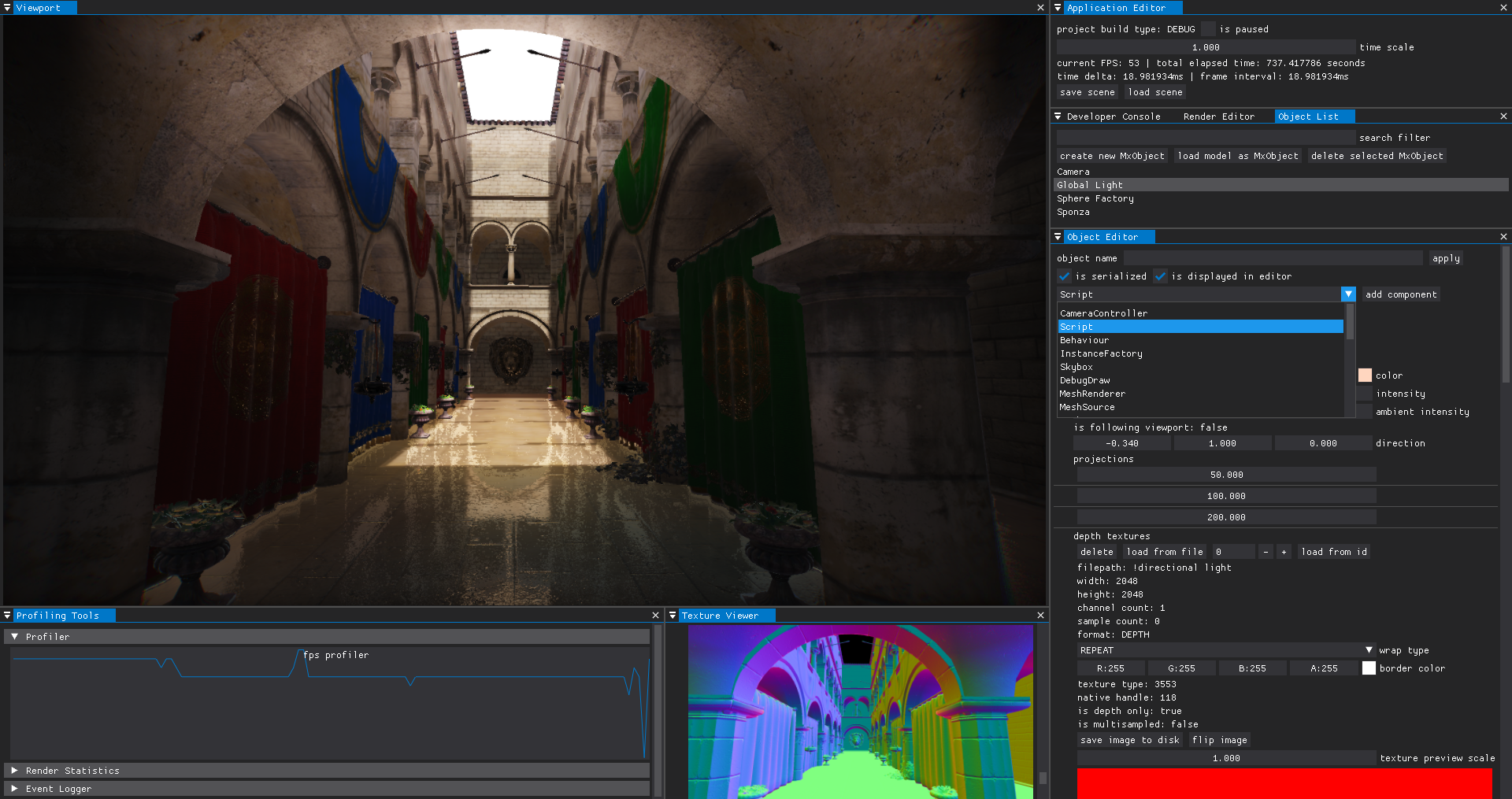This screenshot has height=799, width=1512.
Task: Adjust the 100.000 projection slider
Action: pyautogui.click(x=1226, y=496)
